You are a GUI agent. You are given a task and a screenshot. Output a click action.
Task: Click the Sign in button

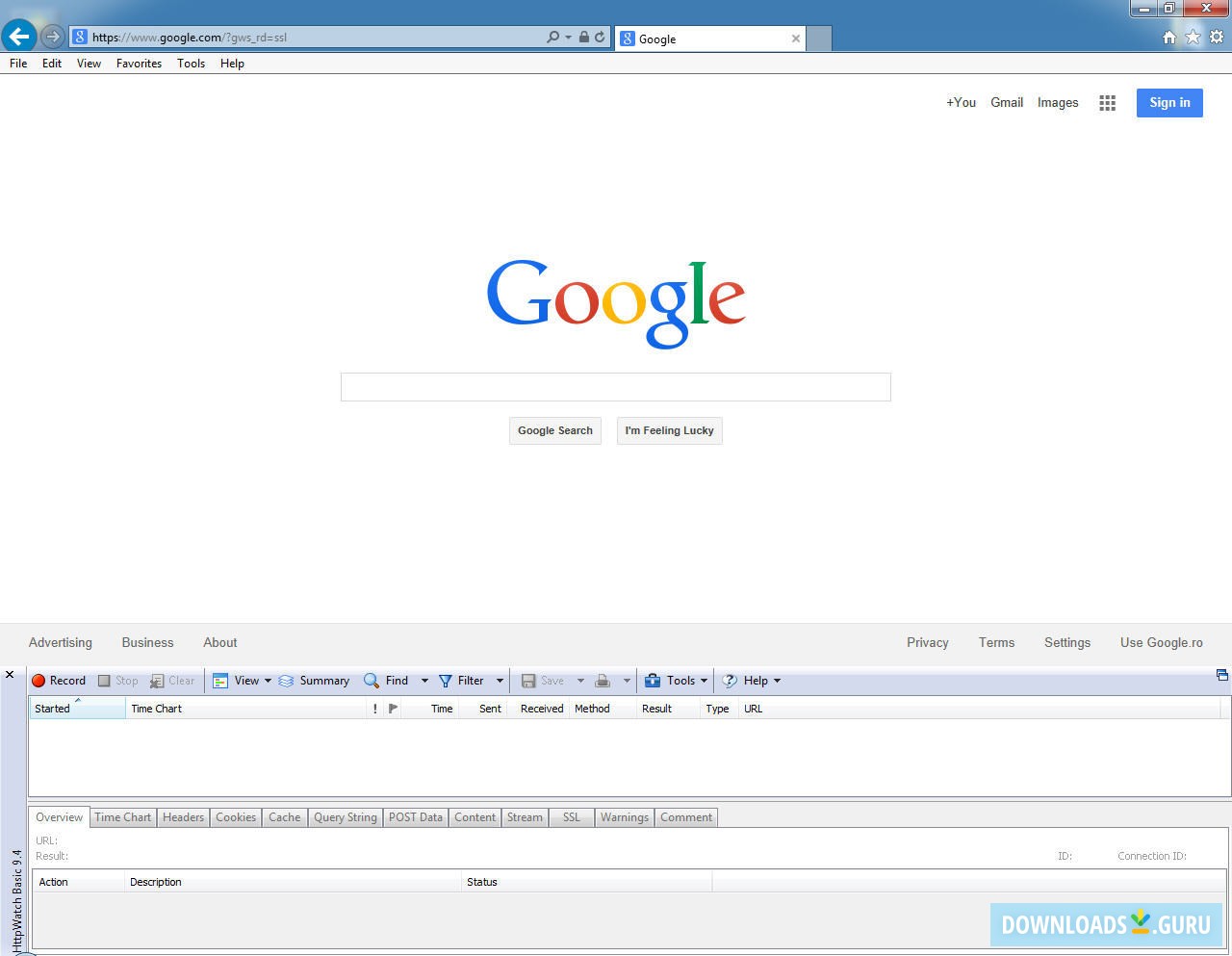(1169, 103)
